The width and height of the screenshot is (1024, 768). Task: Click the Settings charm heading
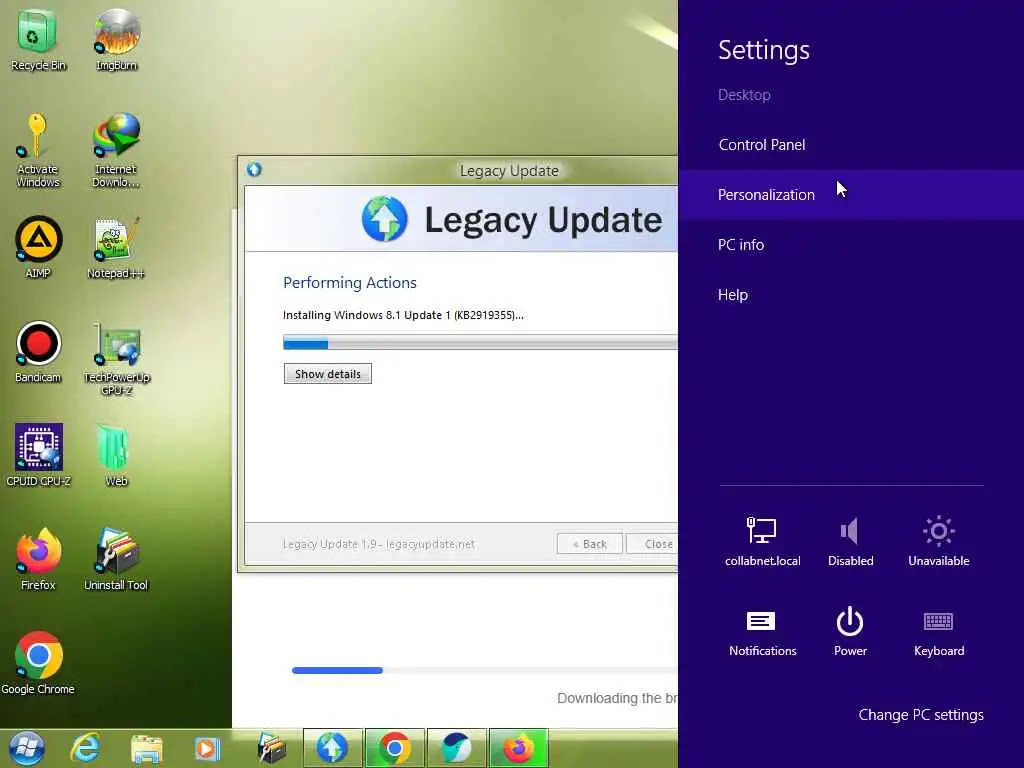[x=763, y=50]
